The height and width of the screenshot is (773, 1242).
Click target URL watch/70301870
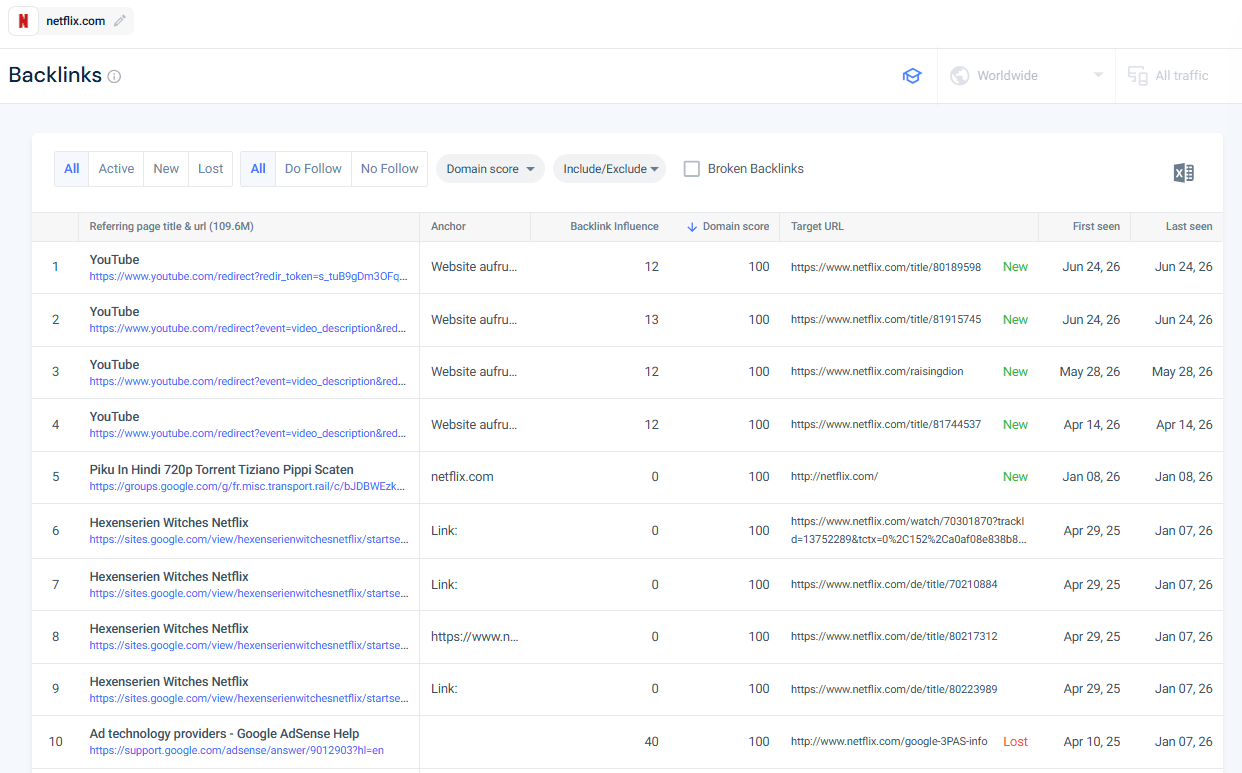(908, 530)
